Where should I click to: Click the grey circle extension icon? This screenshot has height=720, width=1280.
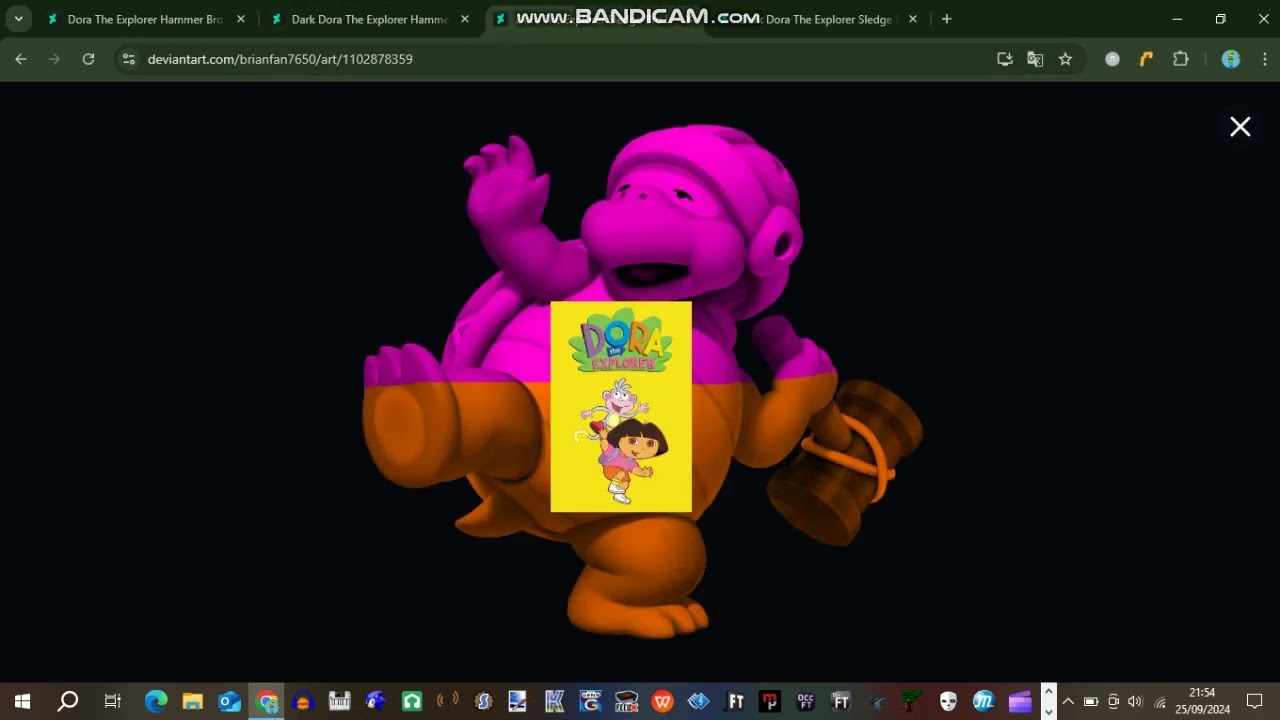pos(1112,59)
